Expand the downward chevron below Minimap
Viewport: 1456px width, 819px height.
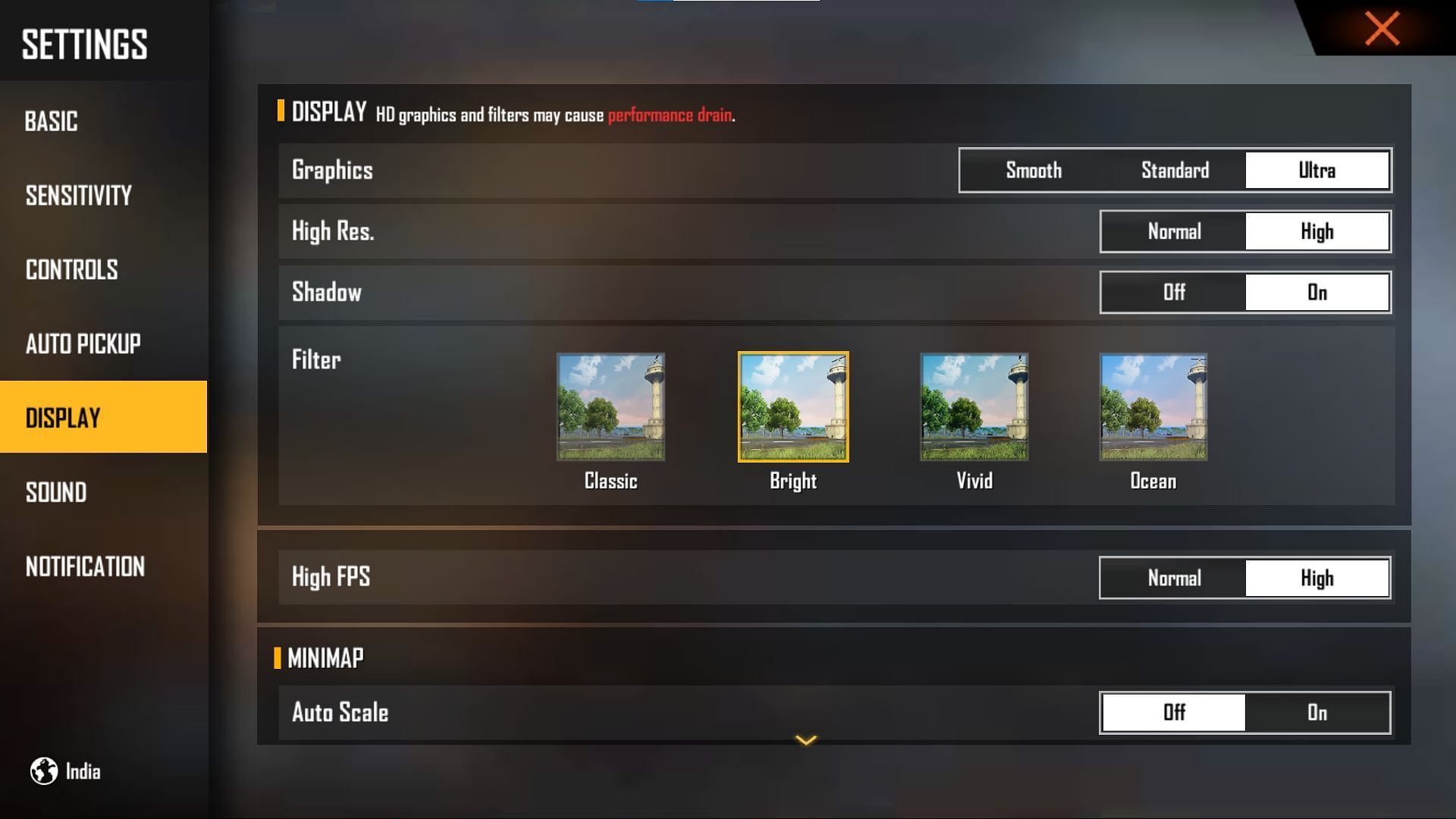click(807, 740)
